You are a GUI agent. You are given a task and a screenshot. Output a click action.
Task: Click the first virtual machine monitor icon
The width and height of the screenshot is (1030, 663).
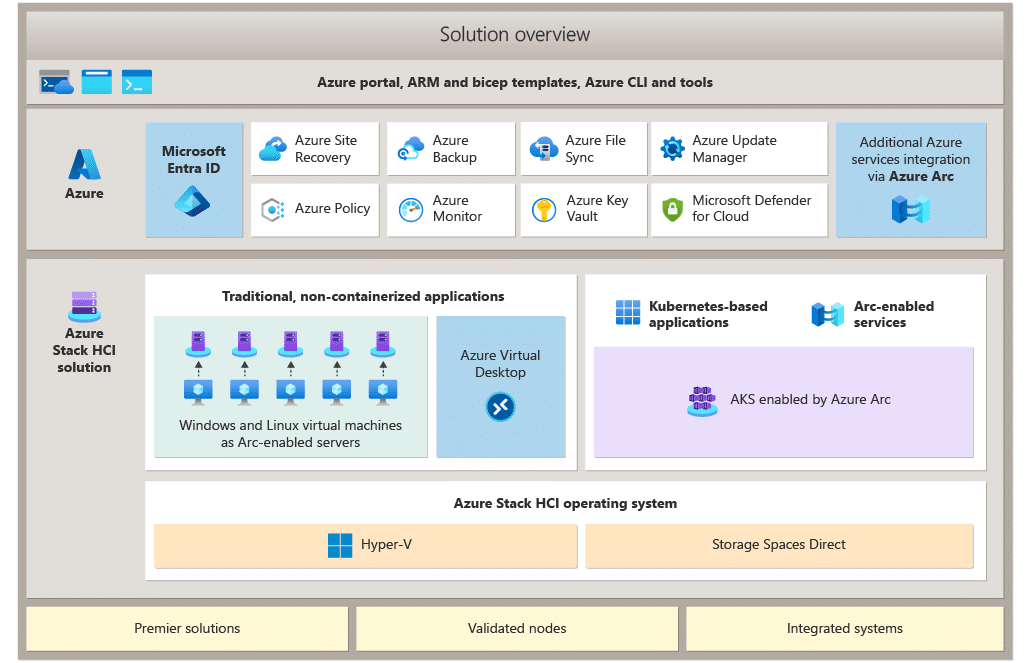click(198, 391)
